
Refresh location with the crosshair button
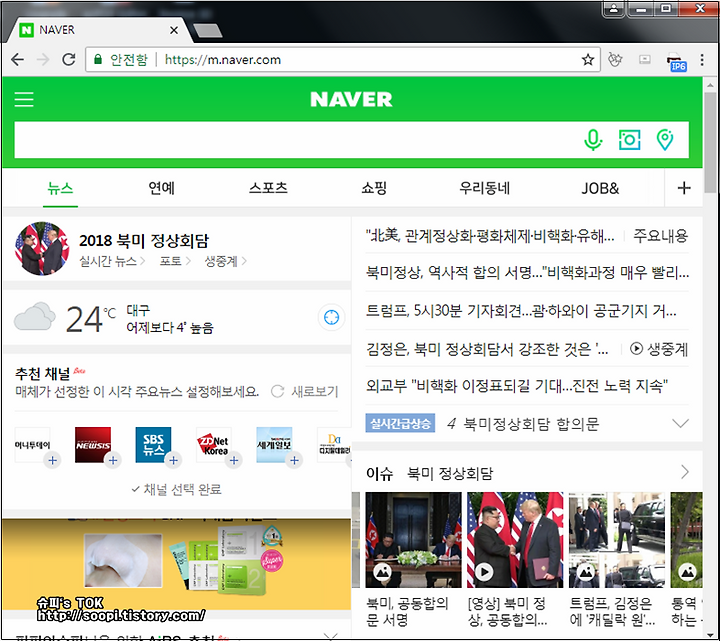(x=331, y=317)
